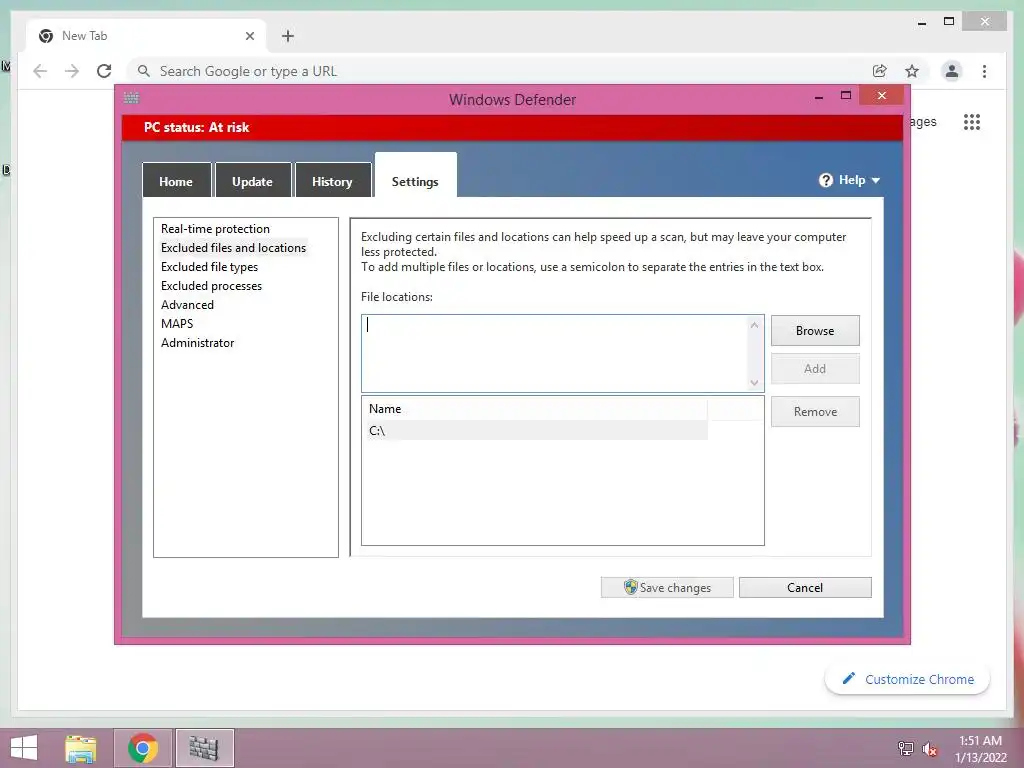Click the Windows Defender title bar icon
This screenshot has width=1024, height=768.
131,97
